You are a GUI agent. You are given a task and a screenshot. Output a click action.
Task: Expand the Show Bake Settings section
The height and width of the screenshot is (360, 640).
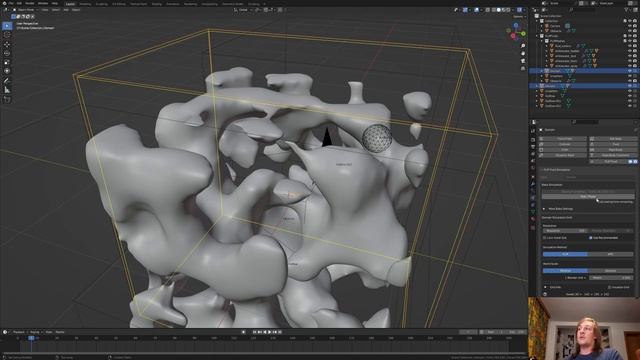(x=544, y=209)
